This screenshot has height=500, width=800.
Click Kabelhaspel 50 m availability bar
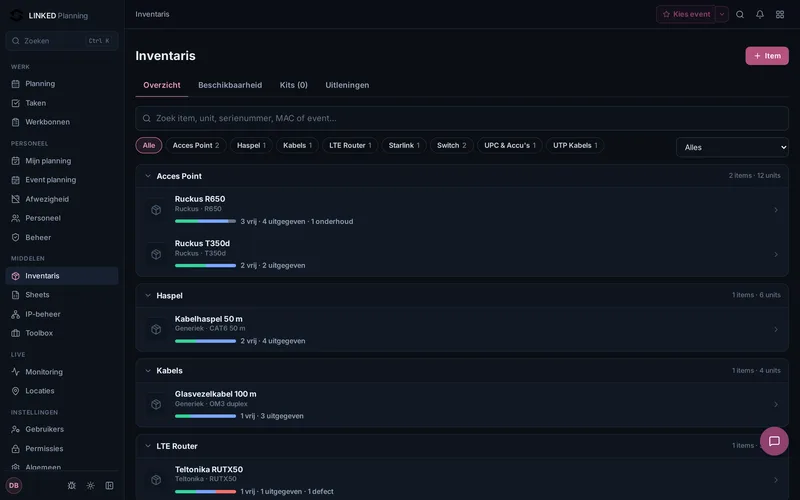(205, 341)
